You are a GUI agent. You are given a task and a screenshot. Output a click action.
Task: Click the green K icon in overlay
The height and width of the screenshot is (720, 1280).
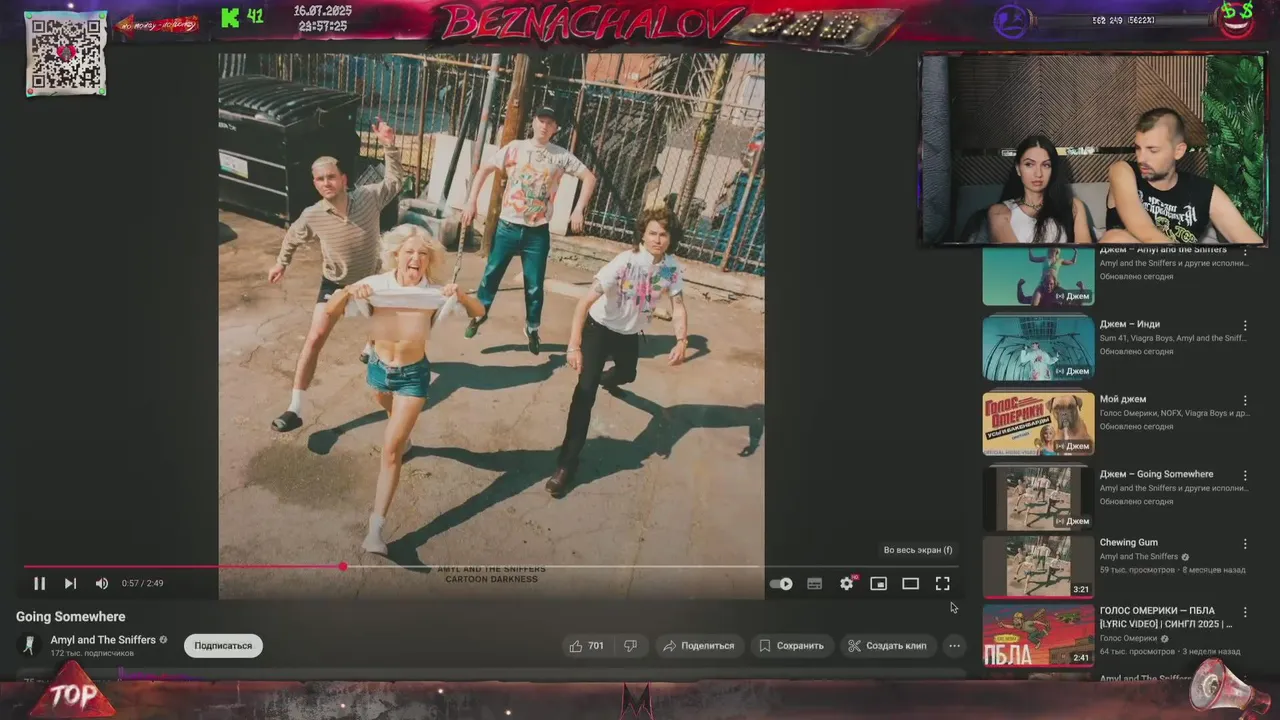pyautogui.click(x=231, y=17)
